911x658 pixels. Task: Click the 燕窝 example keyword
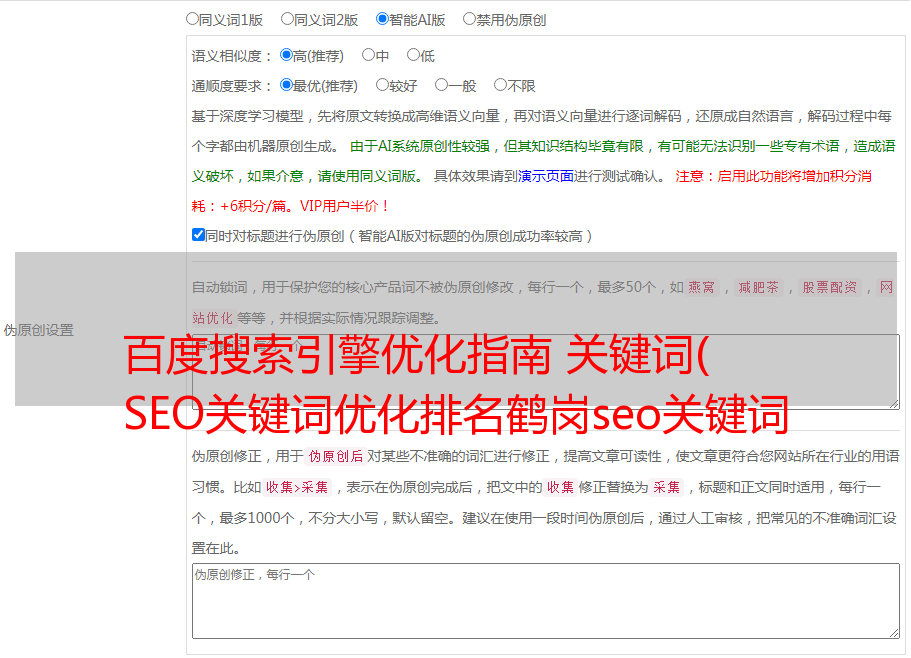[701, 287]
